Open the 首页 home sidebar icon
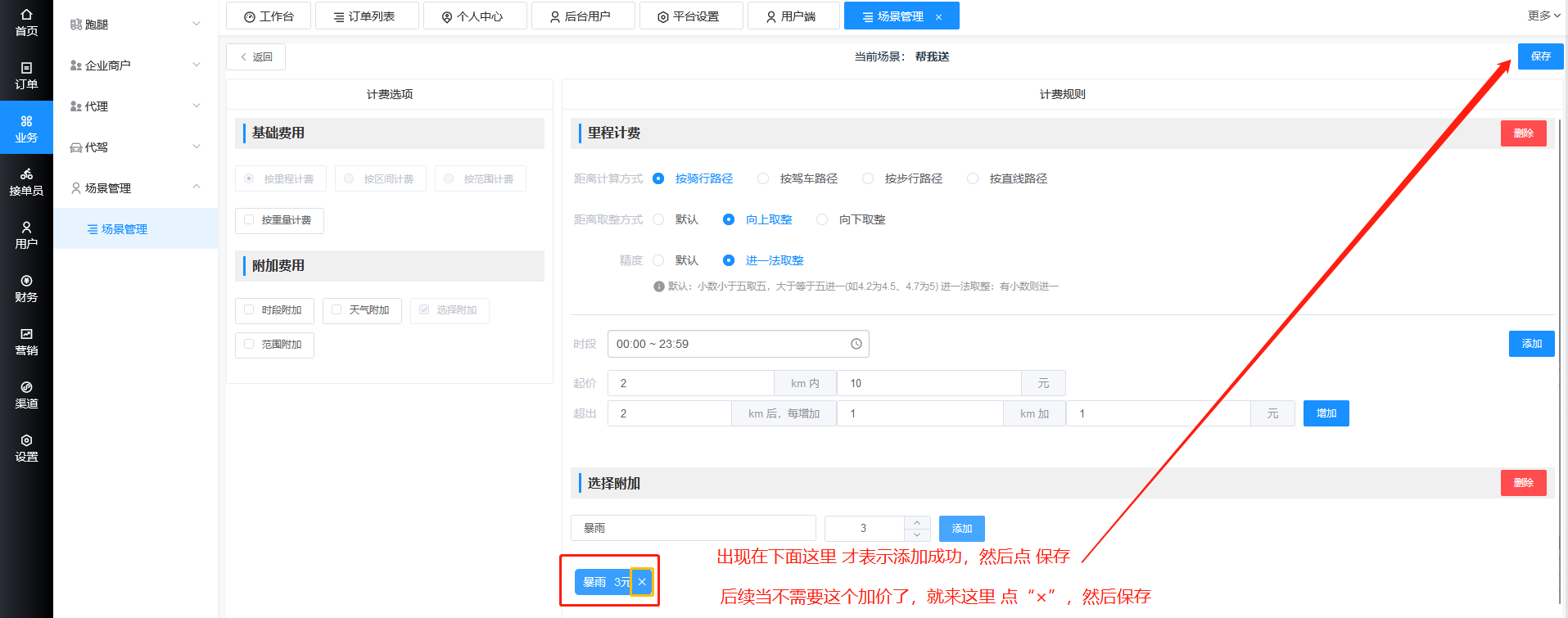The image size is (1568, 618). click(x=26, y=22)
